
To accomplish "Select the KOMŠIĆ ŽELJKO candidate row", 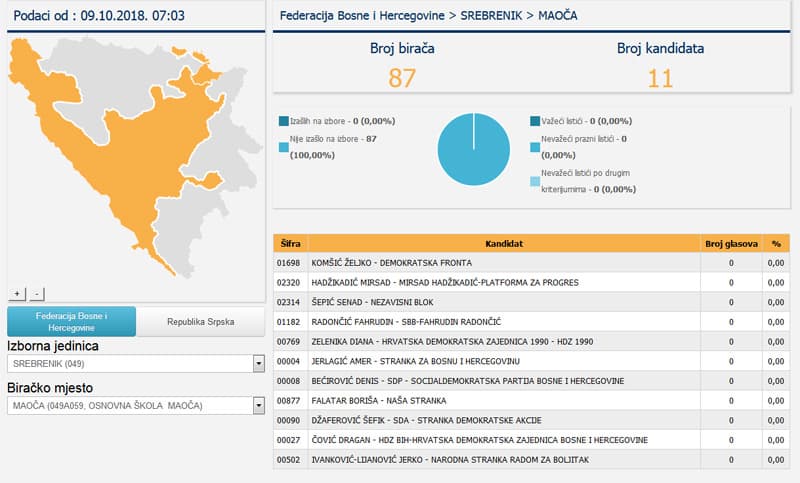I will (x=531, y=263).
